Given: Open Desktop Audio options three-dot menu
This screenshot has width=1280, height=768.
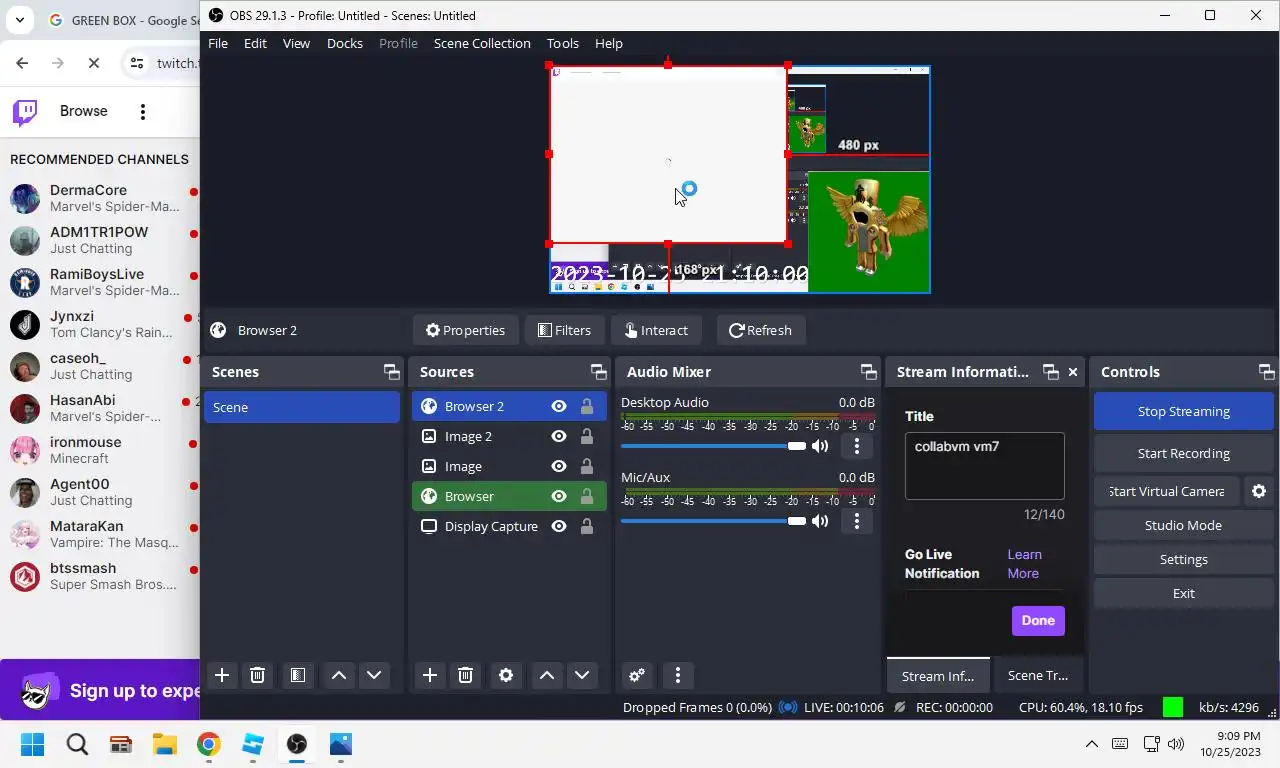Looking at the screenshot, I should click(856, 446).
